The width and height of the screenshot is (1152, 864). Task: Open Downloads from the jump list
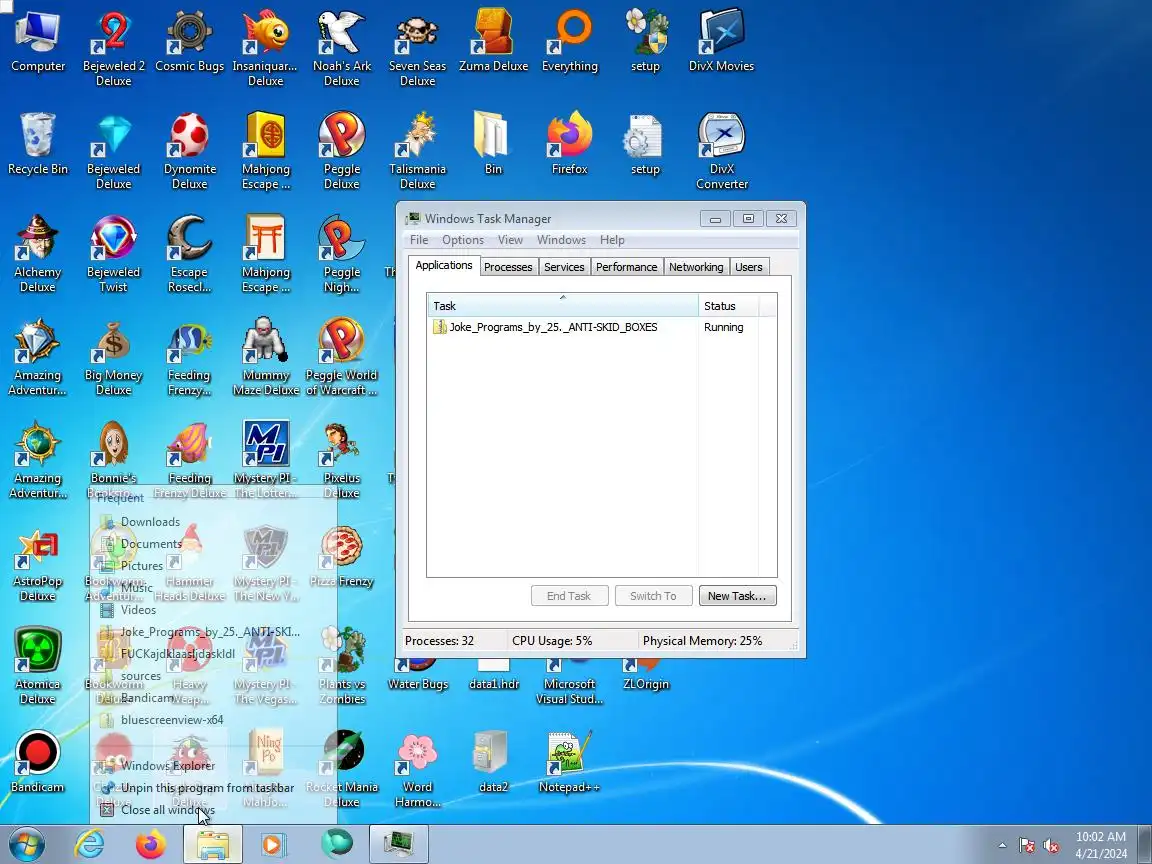[x=213, y=522]
